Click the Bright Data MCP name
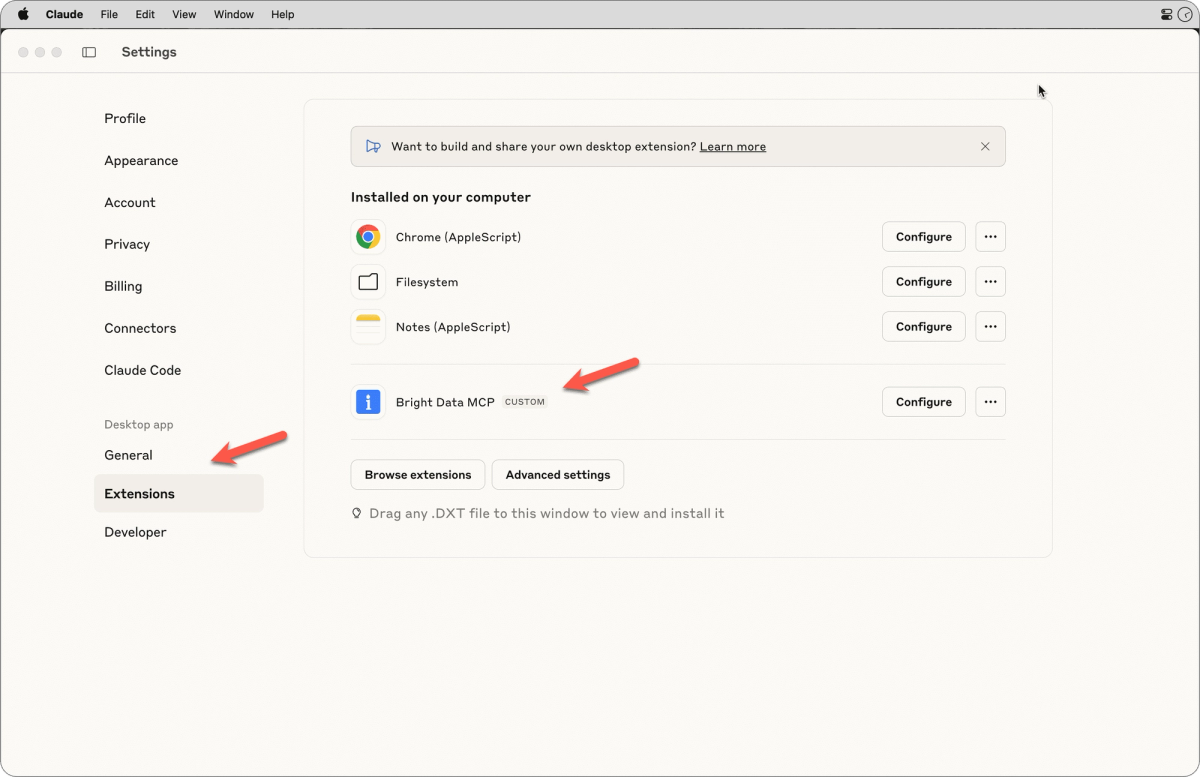1200x777 pixels. [x=445, y=402]
